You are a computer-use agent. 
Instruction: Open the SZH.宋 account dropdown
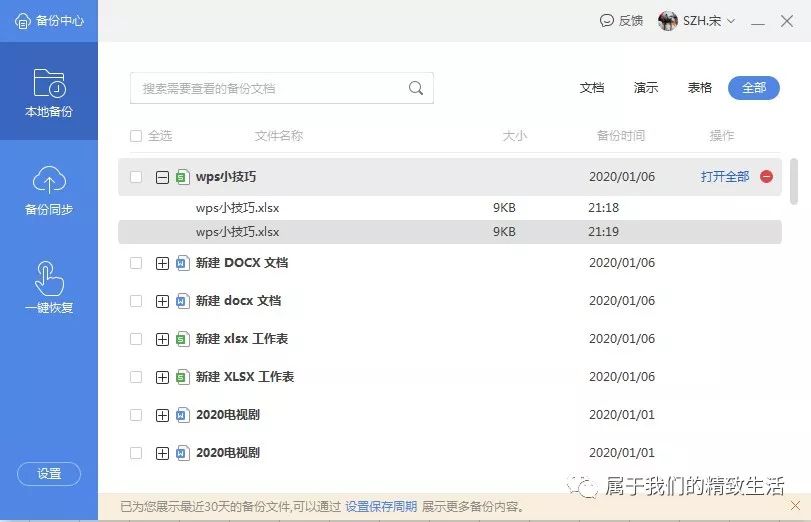click(x=709, y=21)
